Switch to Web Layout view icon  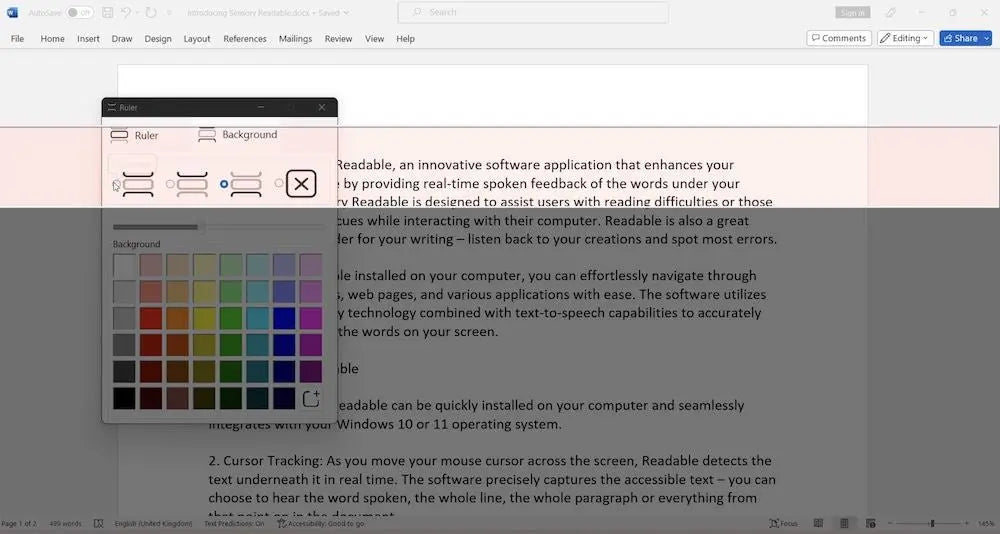(871, 523)
